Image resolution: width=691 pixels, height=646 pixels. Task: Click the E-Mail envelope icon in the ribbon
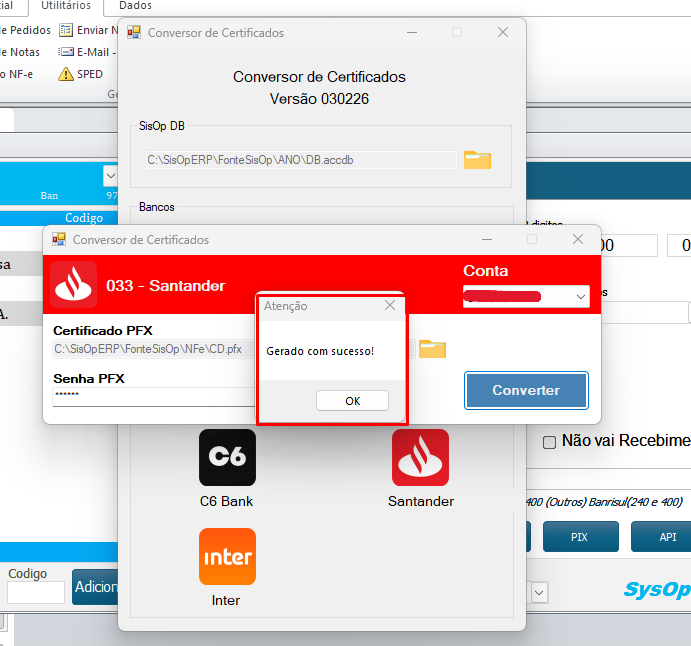click(66, 52)
